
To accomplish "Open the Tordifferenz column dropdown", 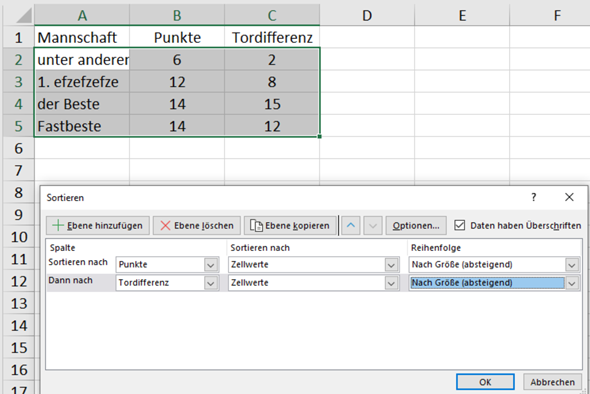I will coord(211,283).
